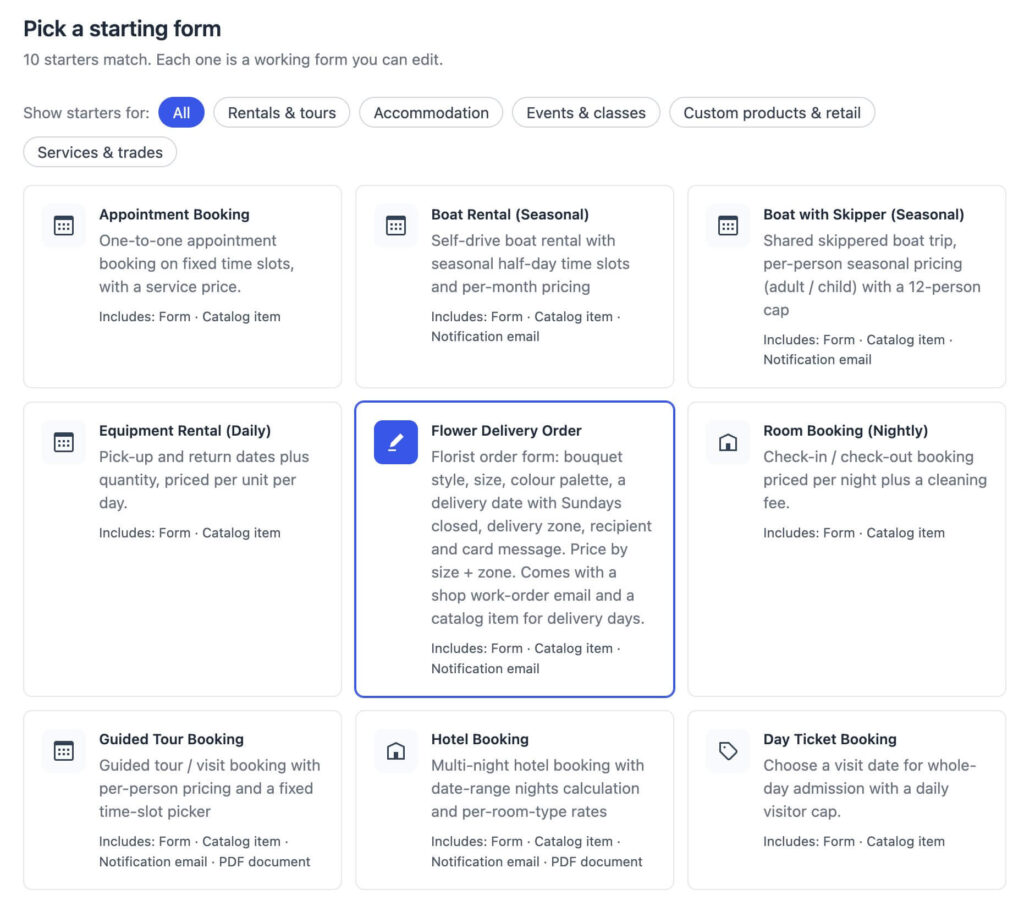The width and height of the screenshot is (1024, 901).
Task: Show Events & classes starters
Action: (586, 112)
